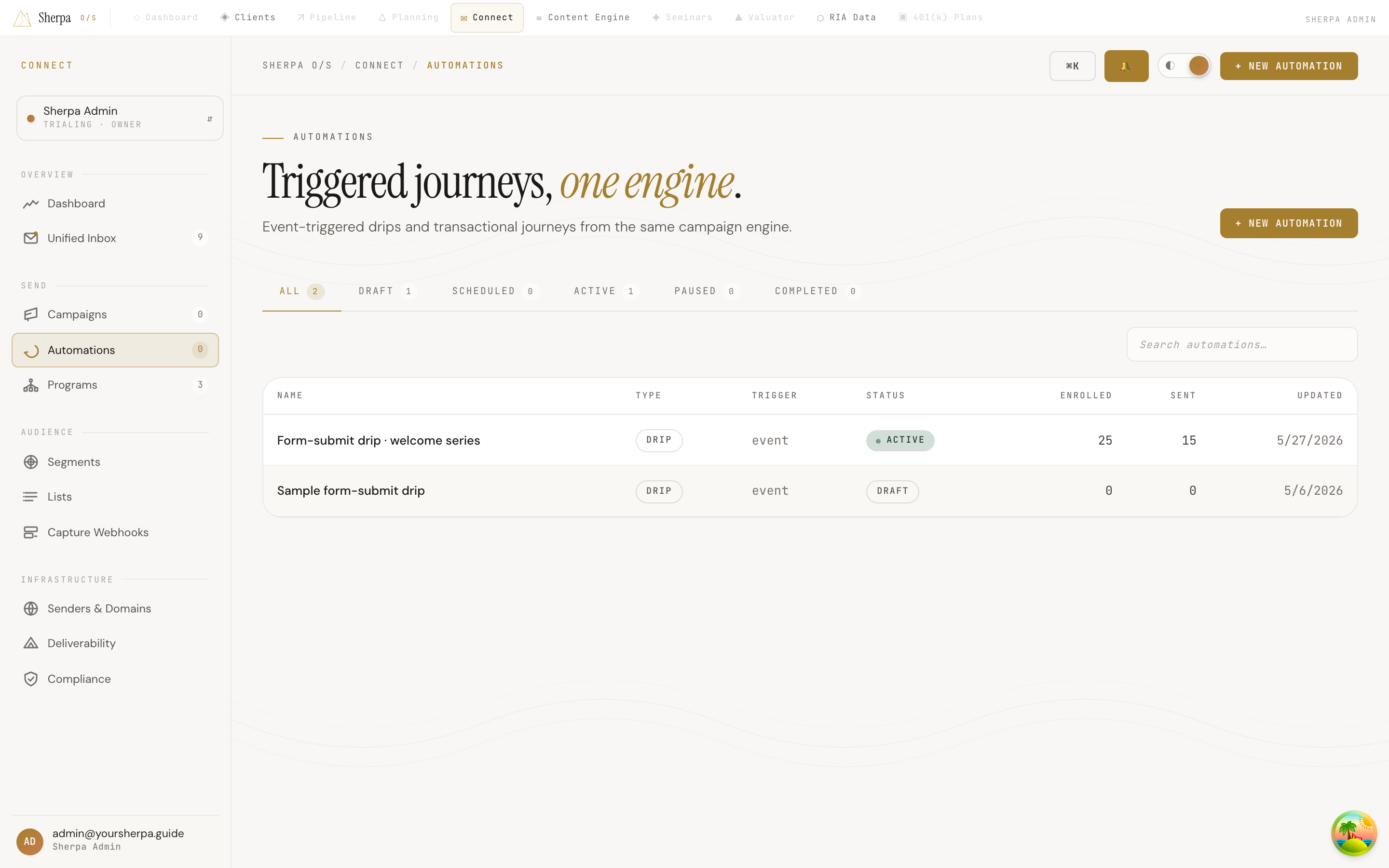Click the Programs count badge 3
The image size is (1389, 868).
[x=200, y=385]
